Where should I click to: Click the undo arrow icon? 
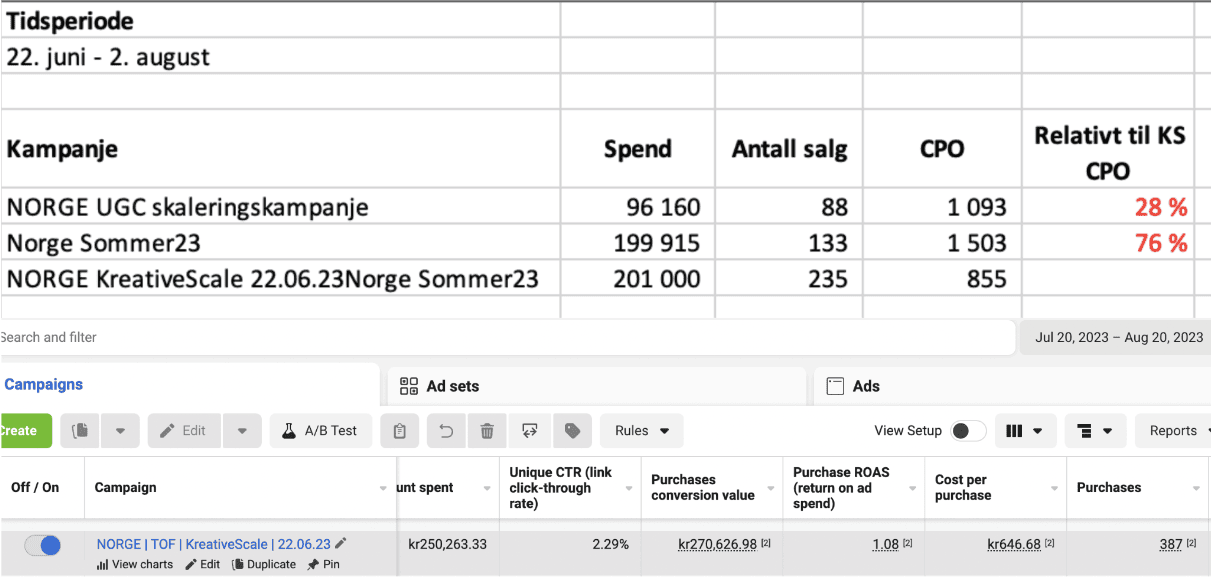(x=446, y=431)
